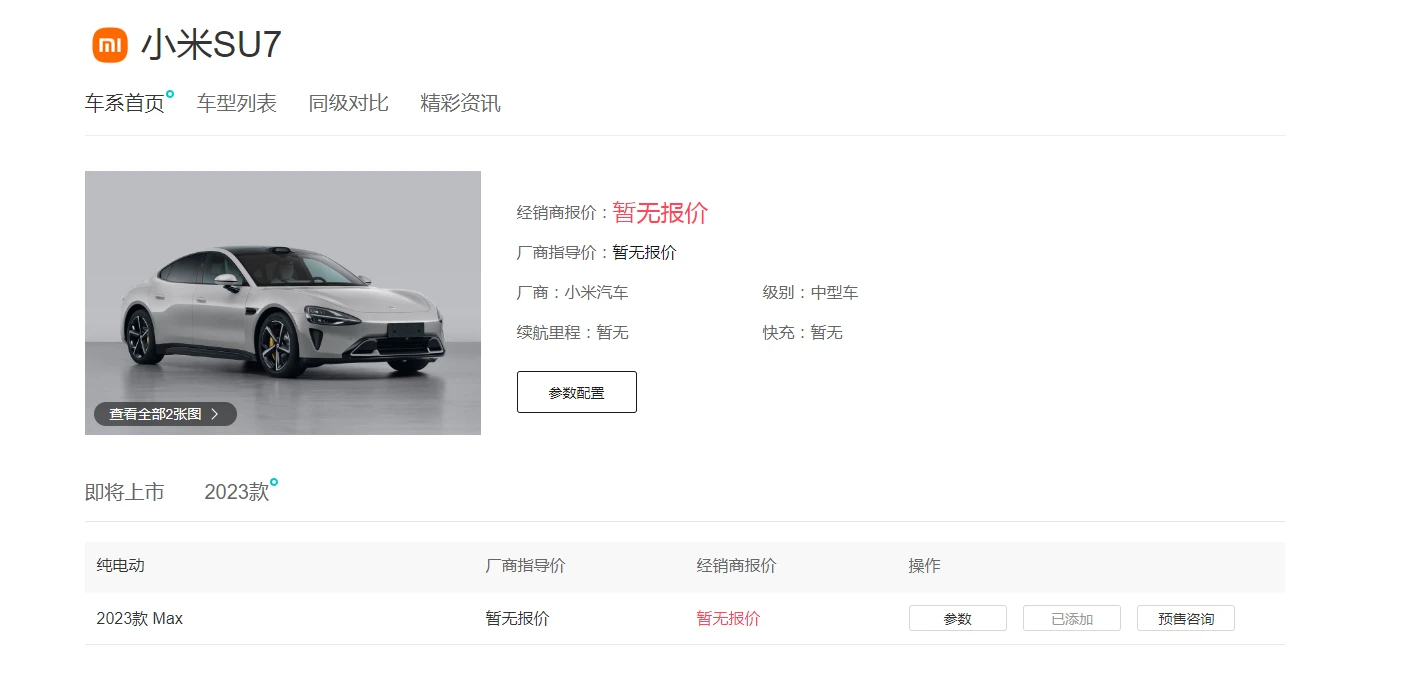This screenshot has width=1401, height=680.
Task: Click the 参数 button for 2023款 Max
Action: point(958,618)
